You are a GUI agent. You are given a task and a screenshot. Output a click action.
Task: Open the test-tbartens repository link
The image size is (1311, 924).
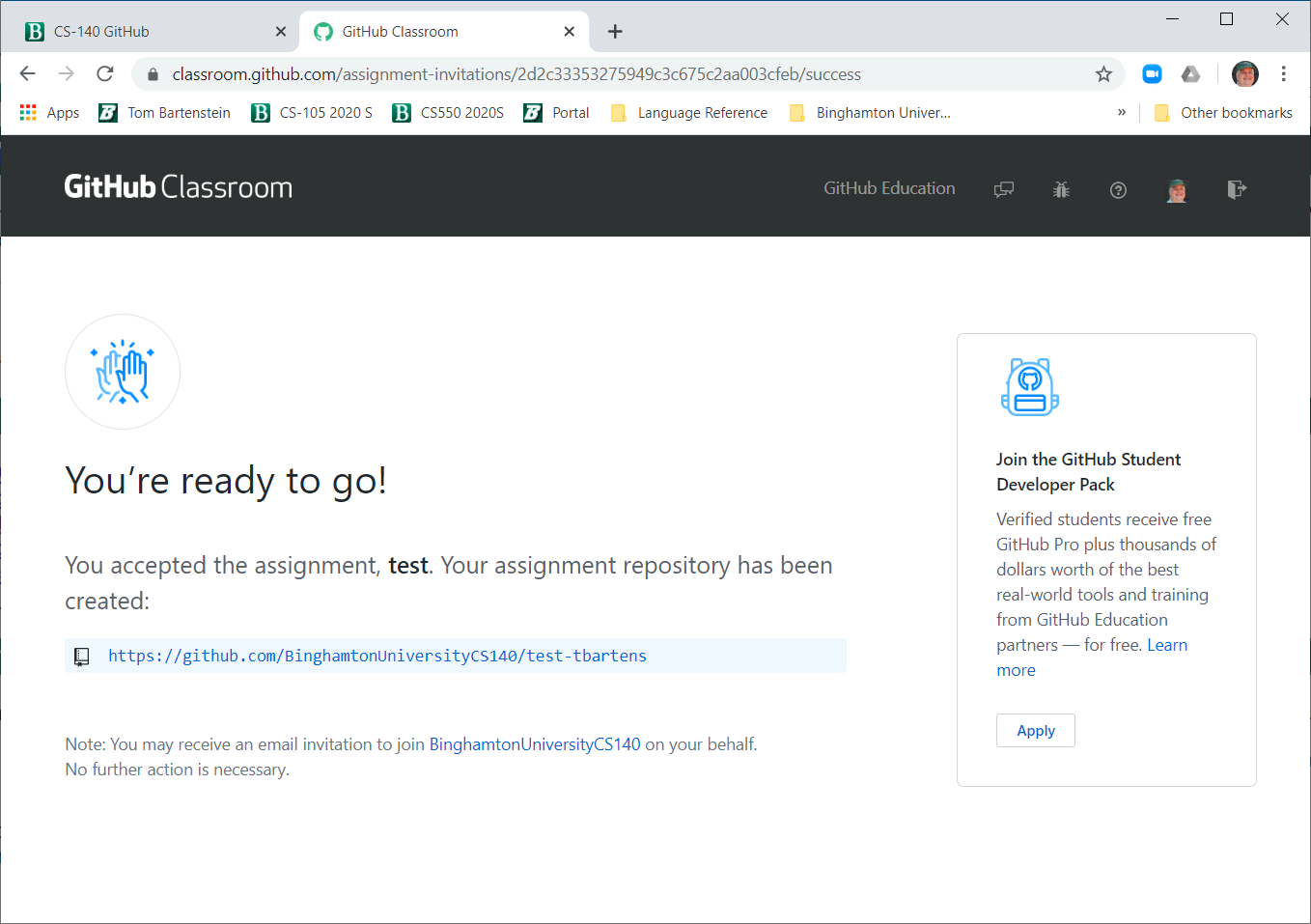click(377, 656)
